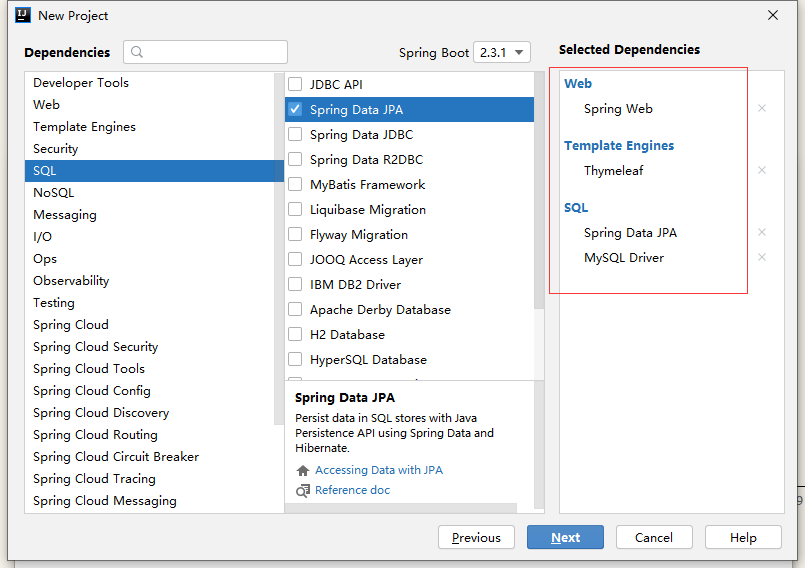Click the Reference doc icon
805x568 pixels.
pos(303,491)
